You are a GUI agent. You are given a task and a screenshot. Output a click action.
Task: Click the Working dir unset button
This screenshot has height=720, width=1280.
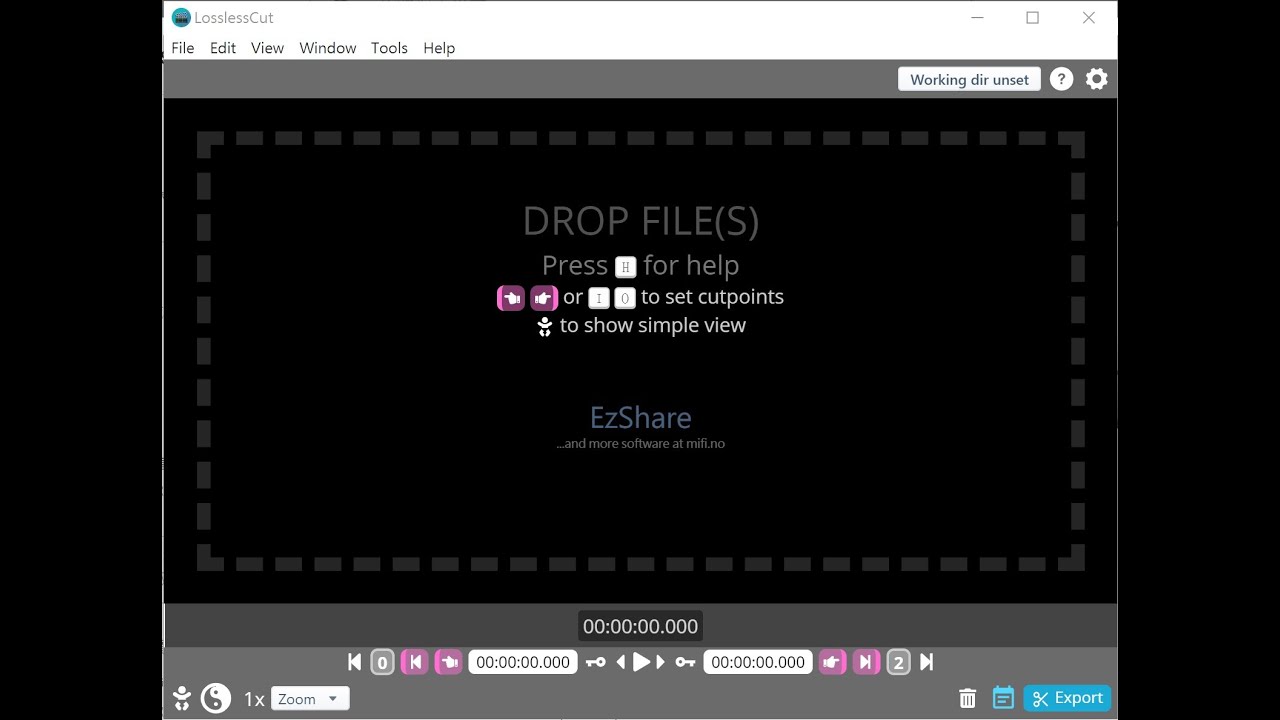click(969, 79)
